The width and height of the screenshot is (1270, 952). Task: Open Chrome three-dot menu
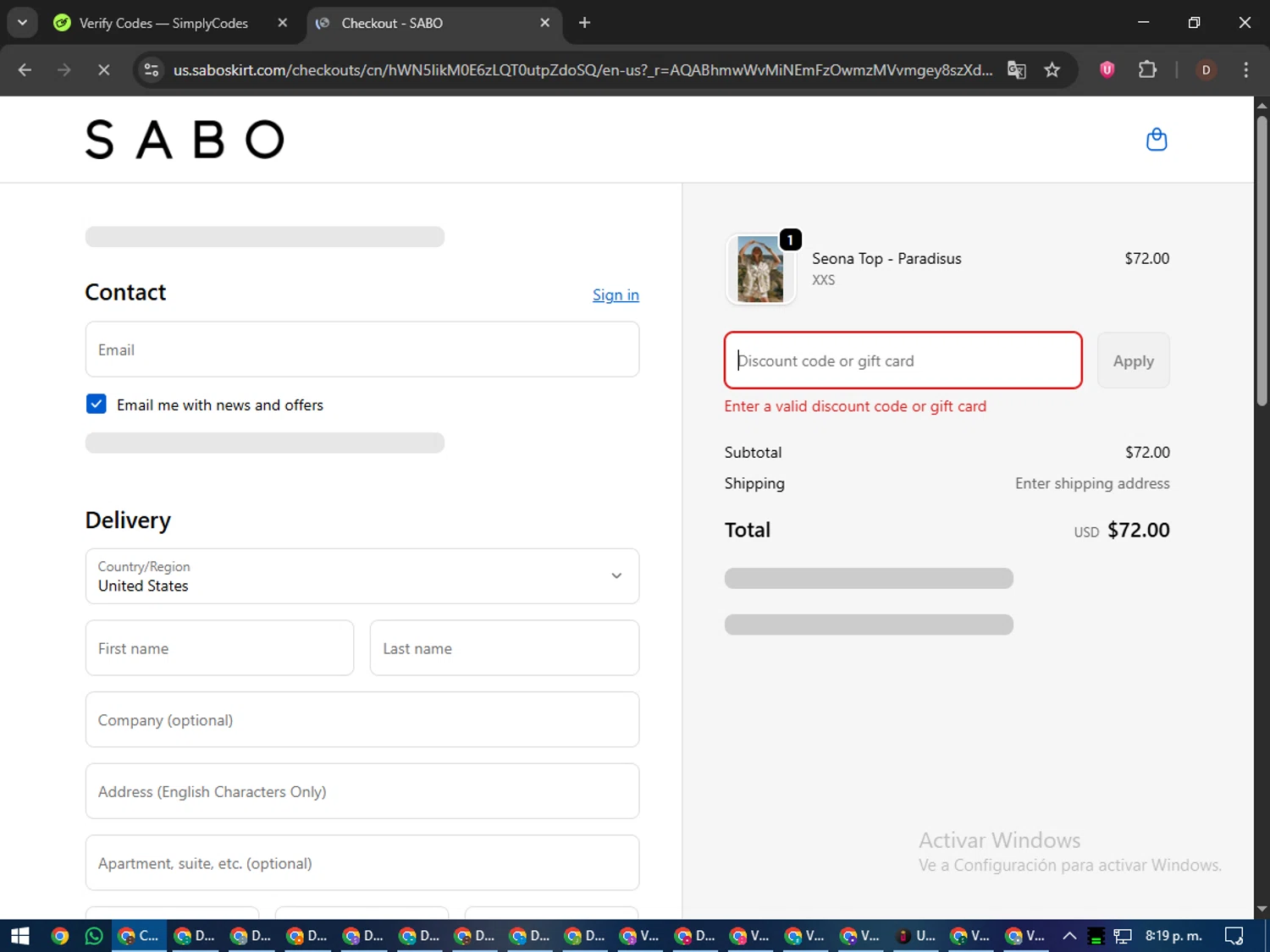point(1245,70)
